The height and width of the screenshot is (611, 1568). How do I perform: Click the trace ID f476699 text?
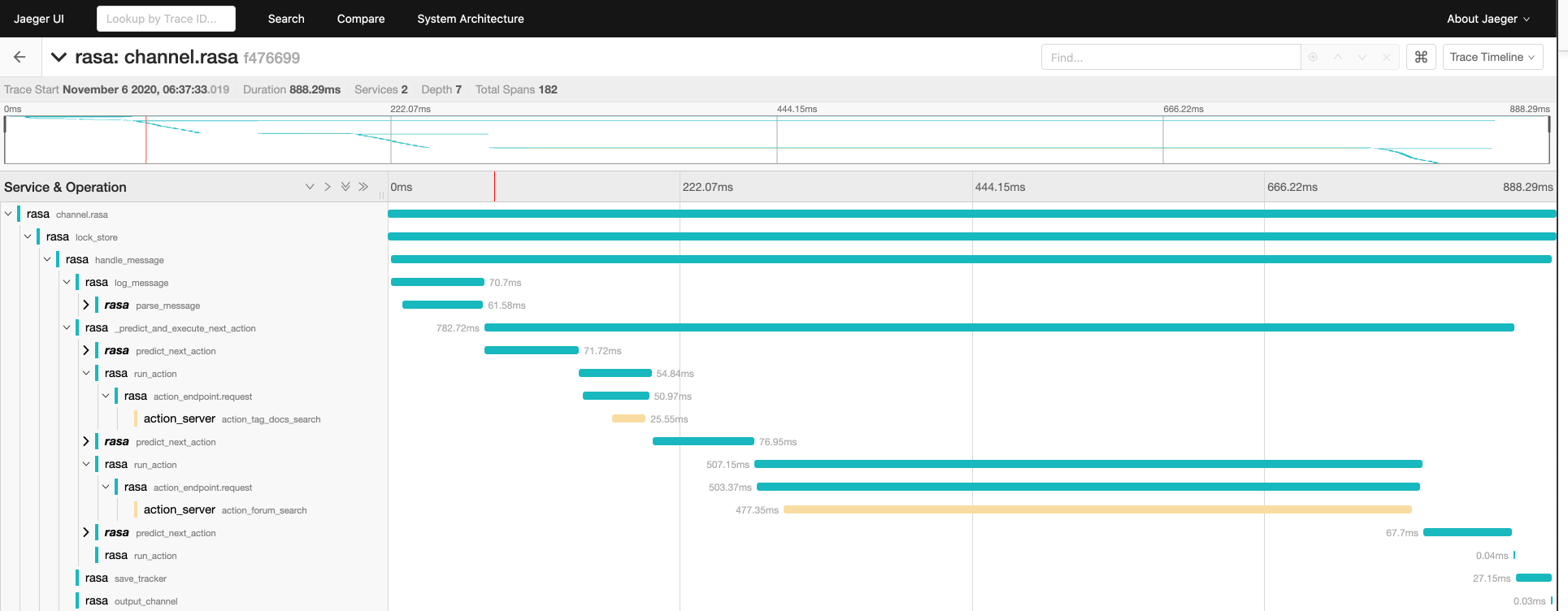pos(271,58)
